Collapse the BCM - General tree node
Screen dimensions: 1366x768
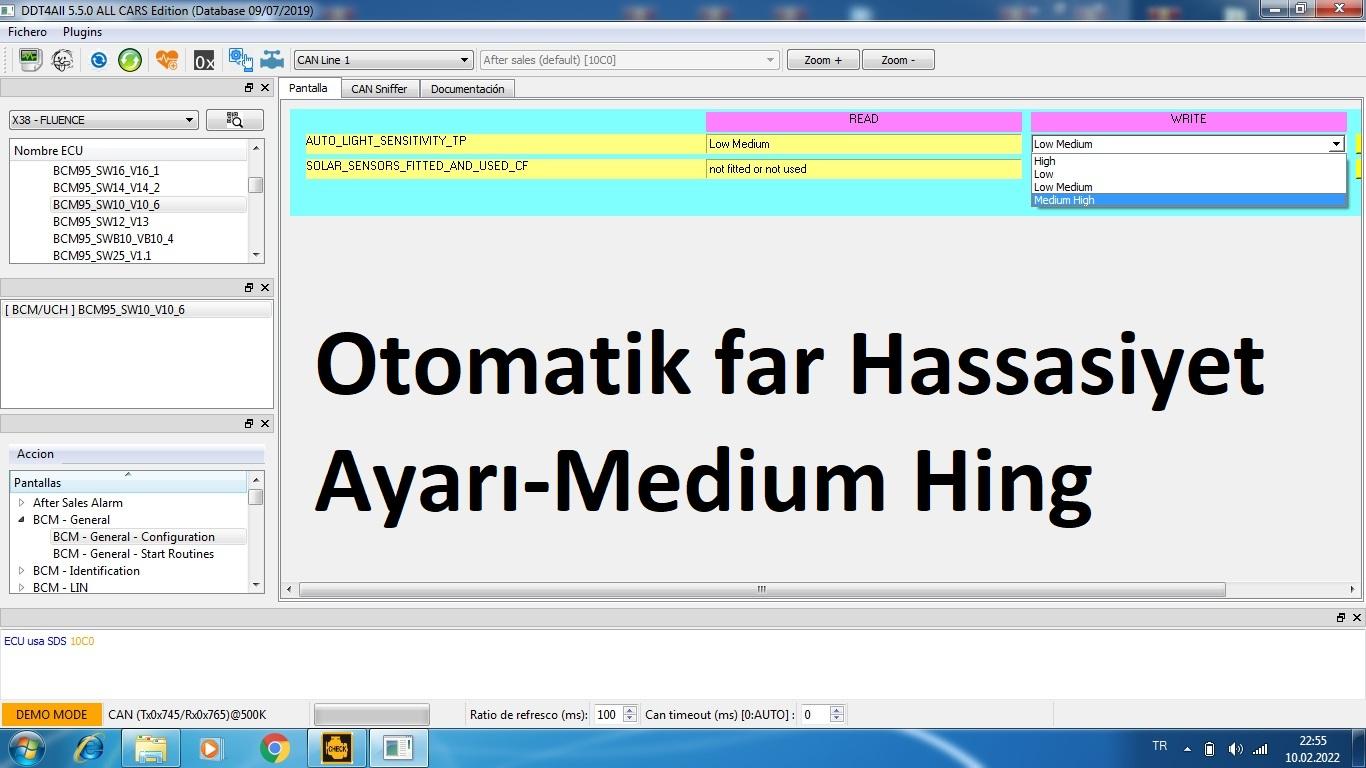click(22, 520)
